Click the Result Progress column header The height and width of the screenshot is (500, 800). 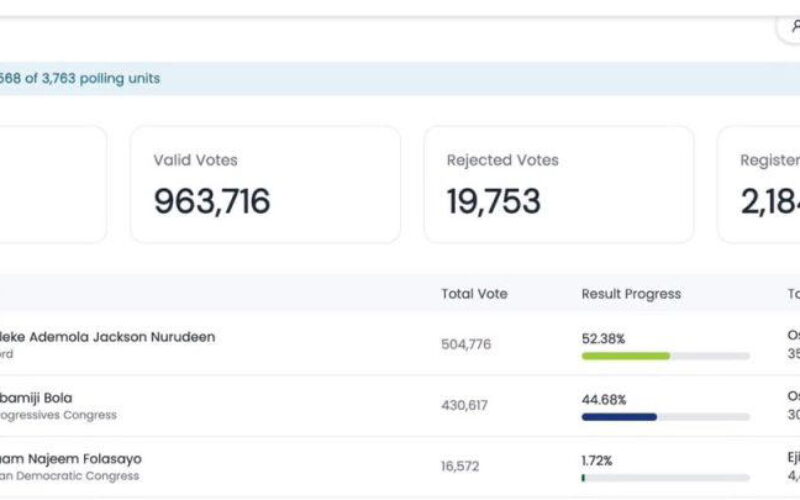click(x=631, y=294)
